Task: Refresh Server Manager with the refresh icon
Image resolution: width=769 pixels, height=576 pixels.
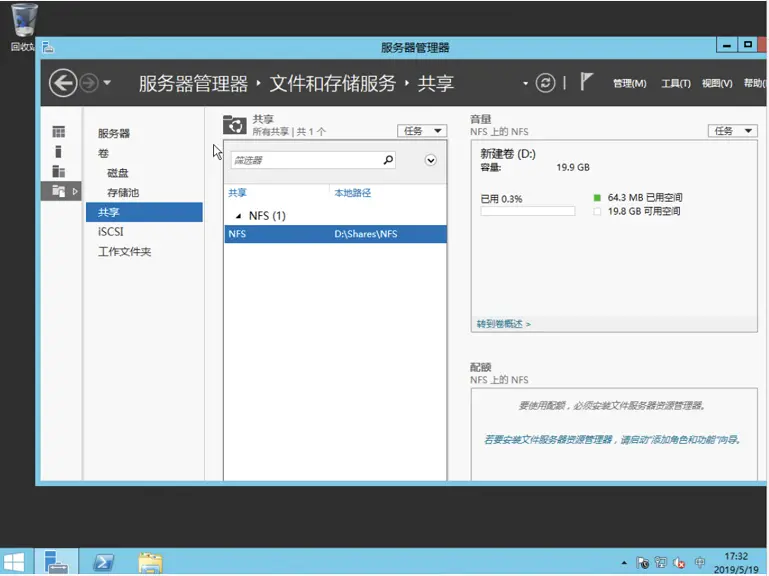Action: click(x=545, y=83)
